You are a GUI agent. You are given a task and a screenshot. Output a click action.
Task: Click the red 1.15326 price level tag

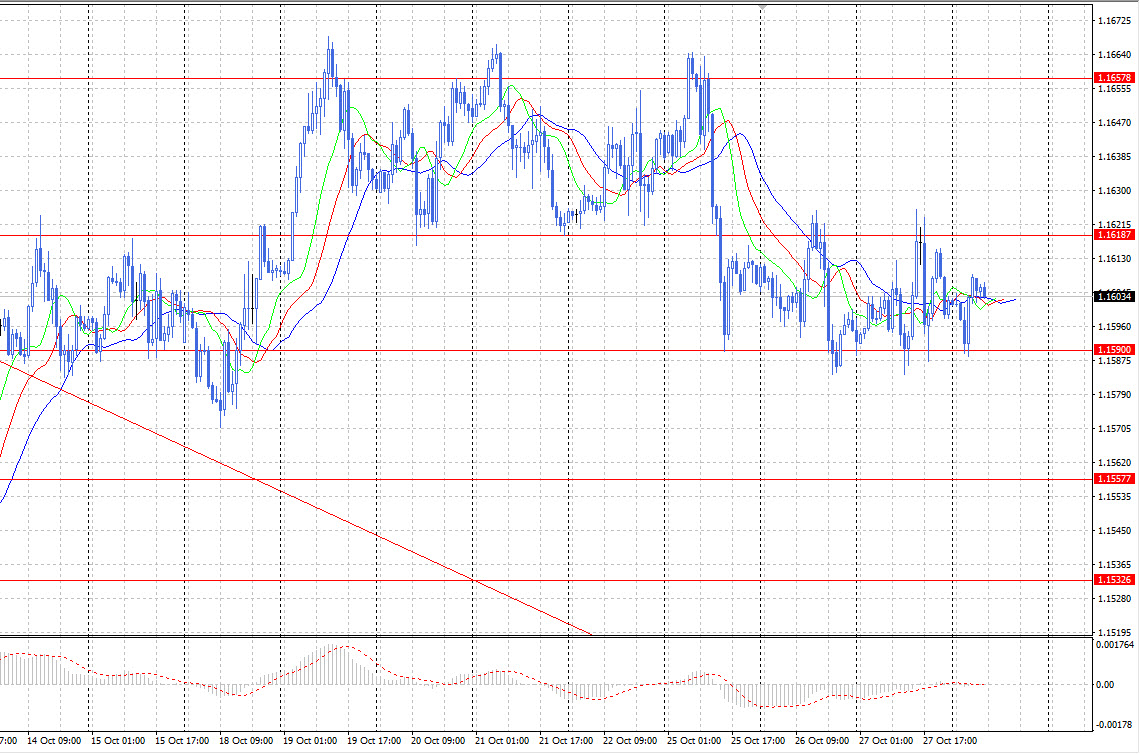[1114, 579]
